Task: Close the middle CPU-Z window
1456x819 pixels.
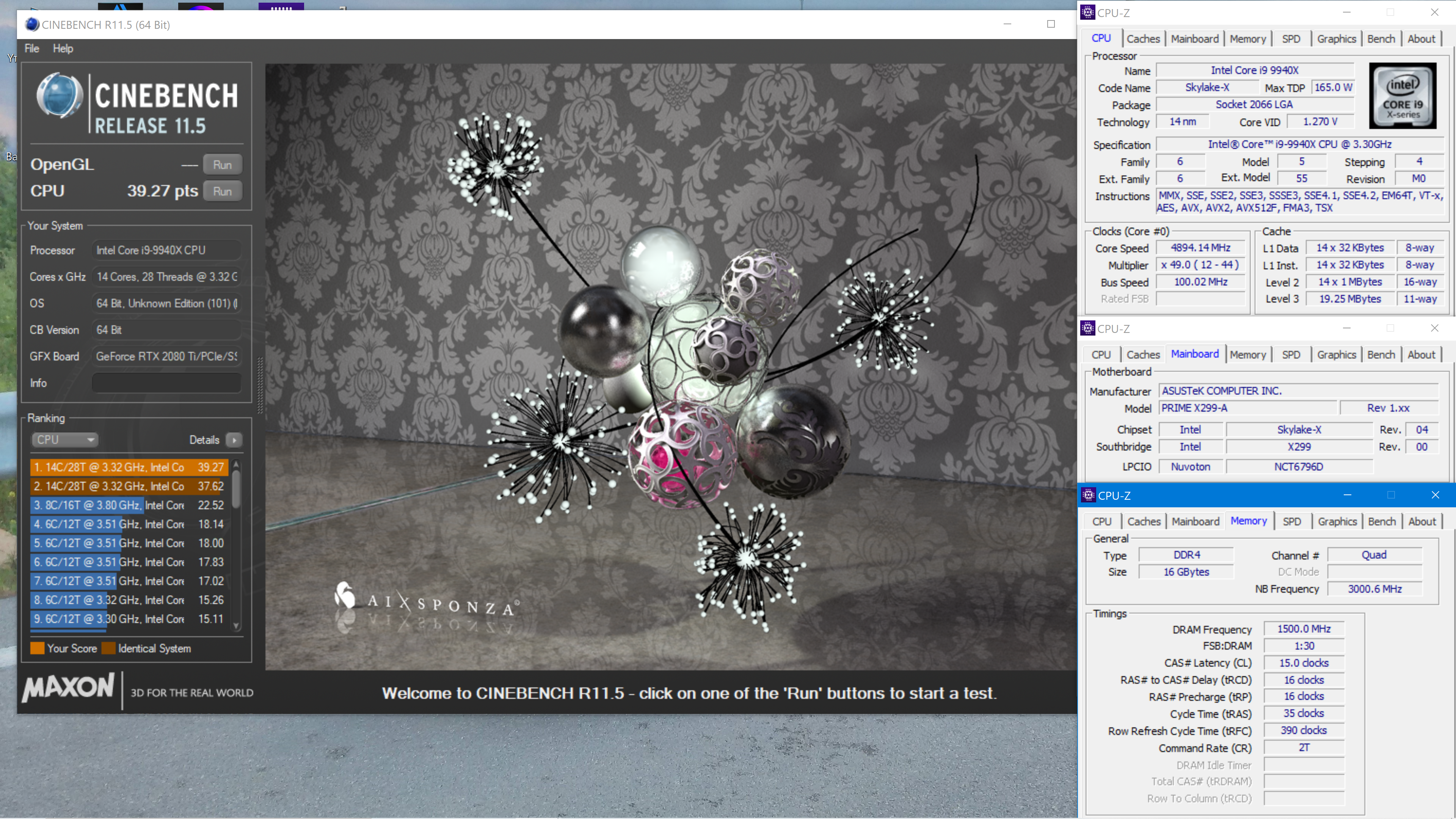Action: click(x=1434, y=328)
